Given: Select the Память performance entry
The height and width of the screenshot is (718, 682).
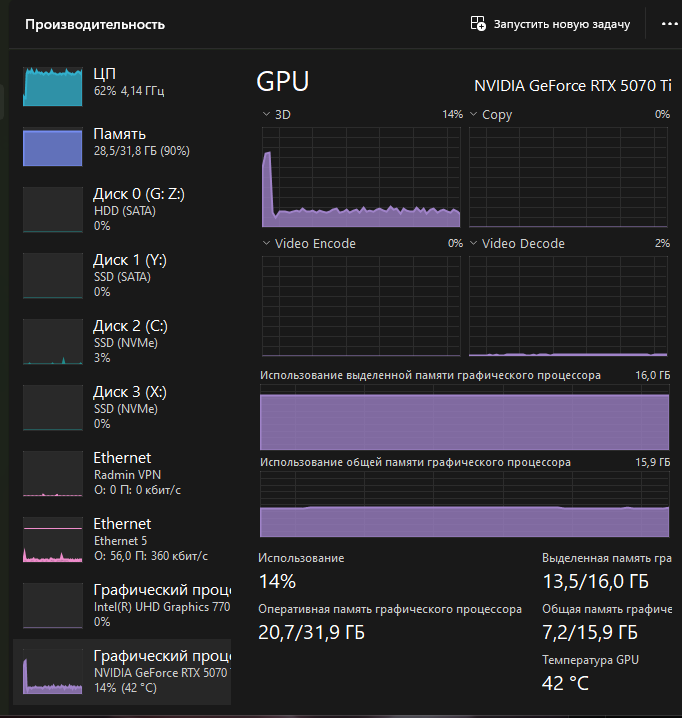Looking at the screenshot, I should coord(122,147).
